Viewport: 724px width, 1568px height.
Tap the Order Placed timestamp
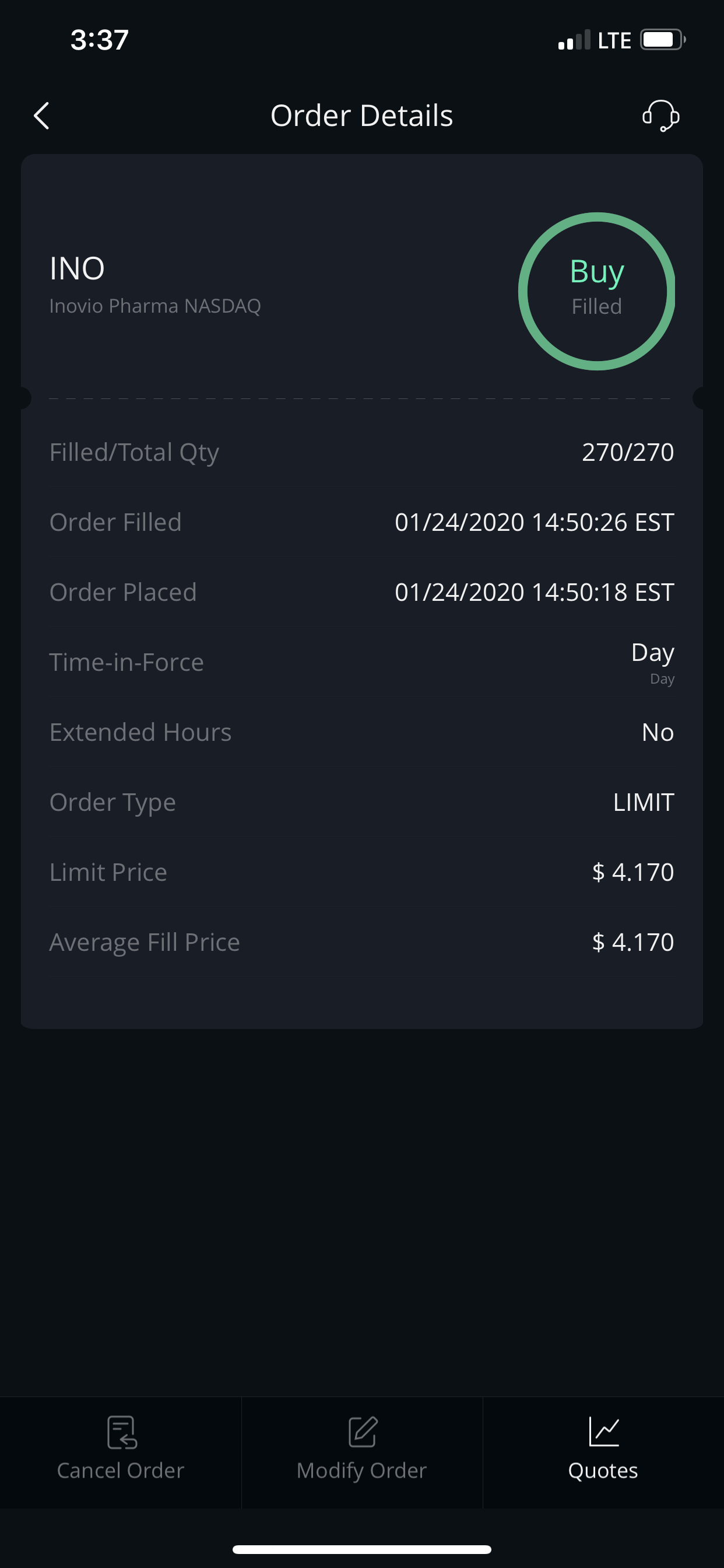pos(534,592)
